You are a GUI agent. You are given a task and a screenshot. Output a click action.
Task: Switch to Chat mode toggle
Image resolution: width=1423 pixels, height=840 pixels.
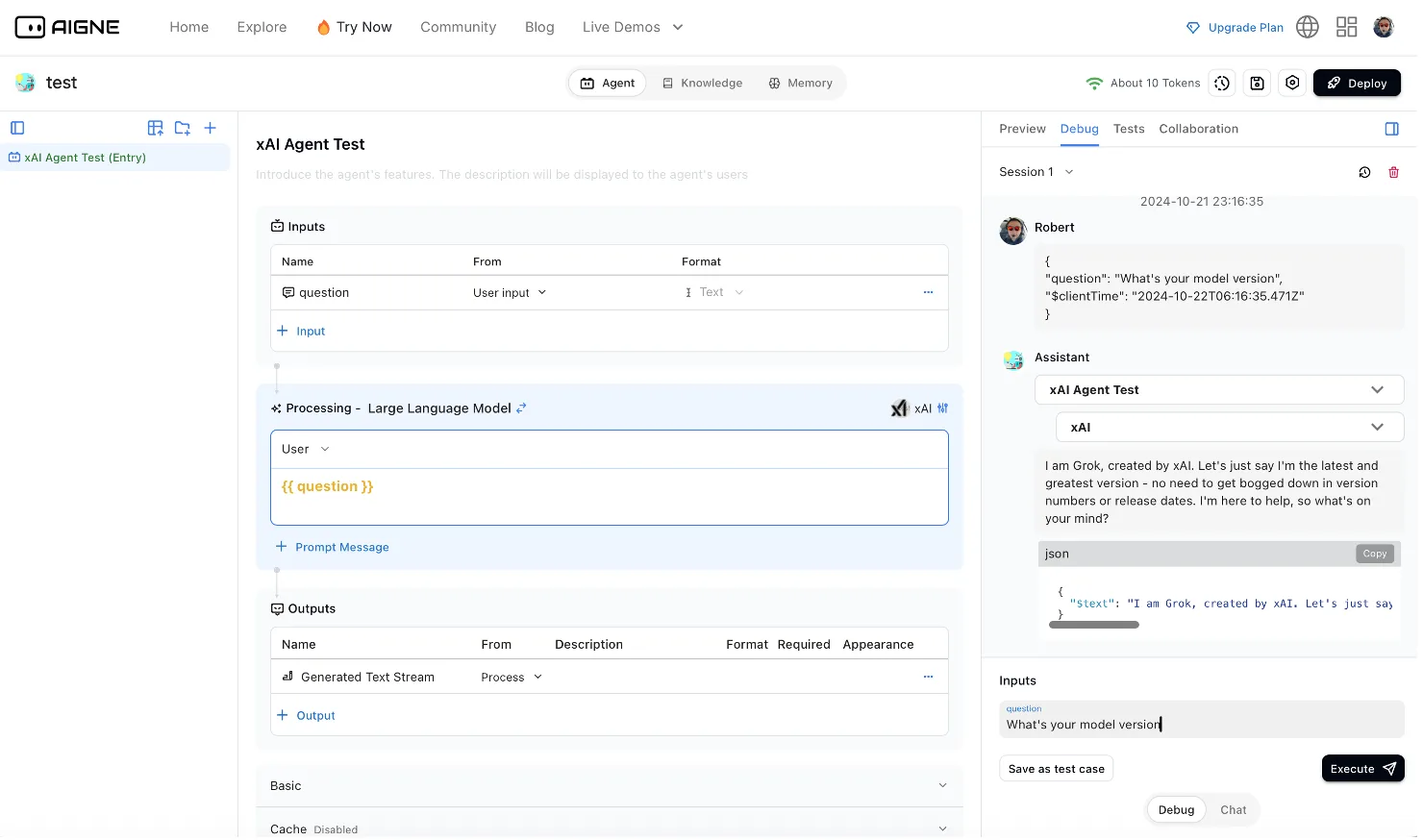click(1233, 810)
